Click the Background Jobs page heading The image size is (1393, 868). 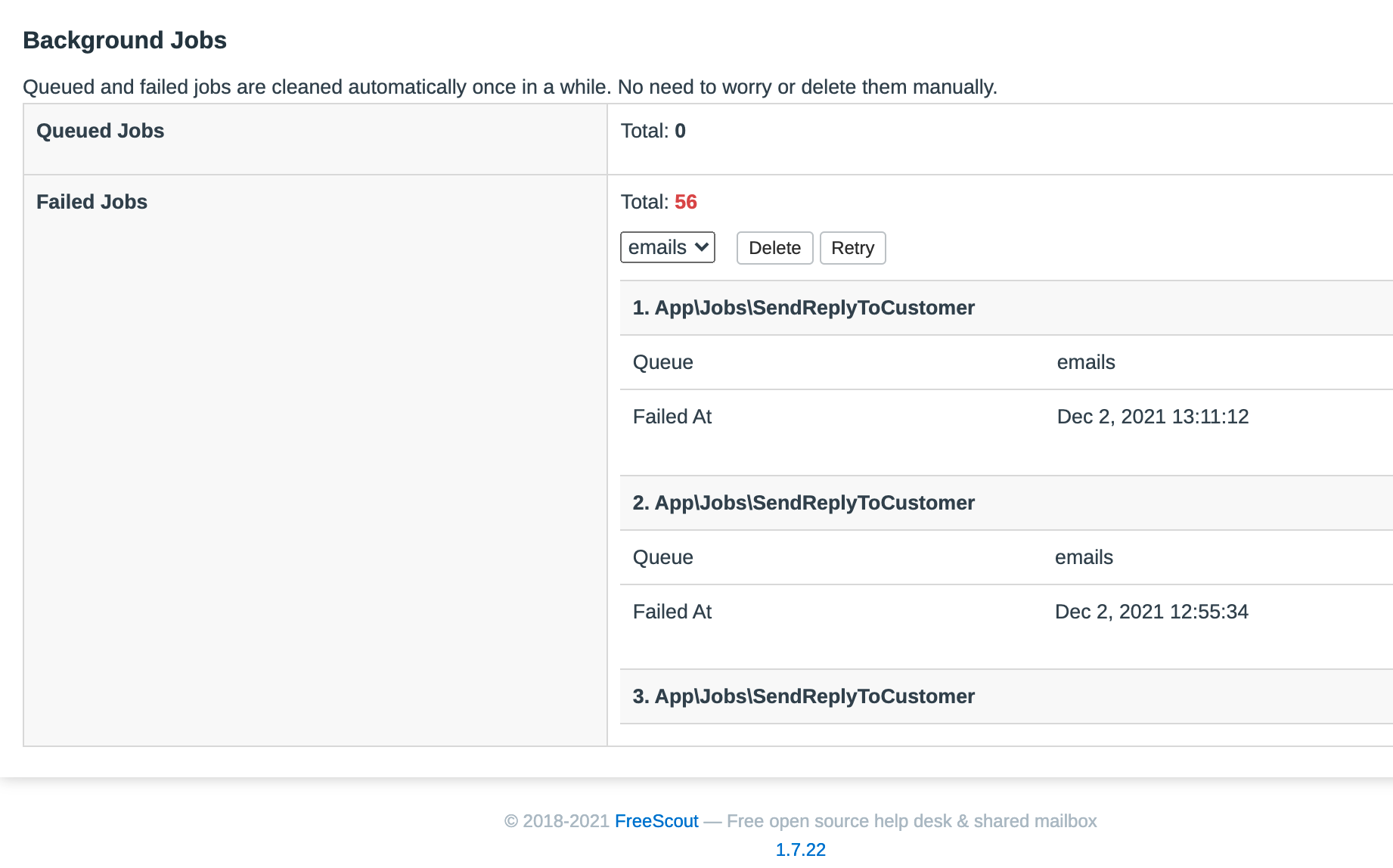(x=125, y=40)
